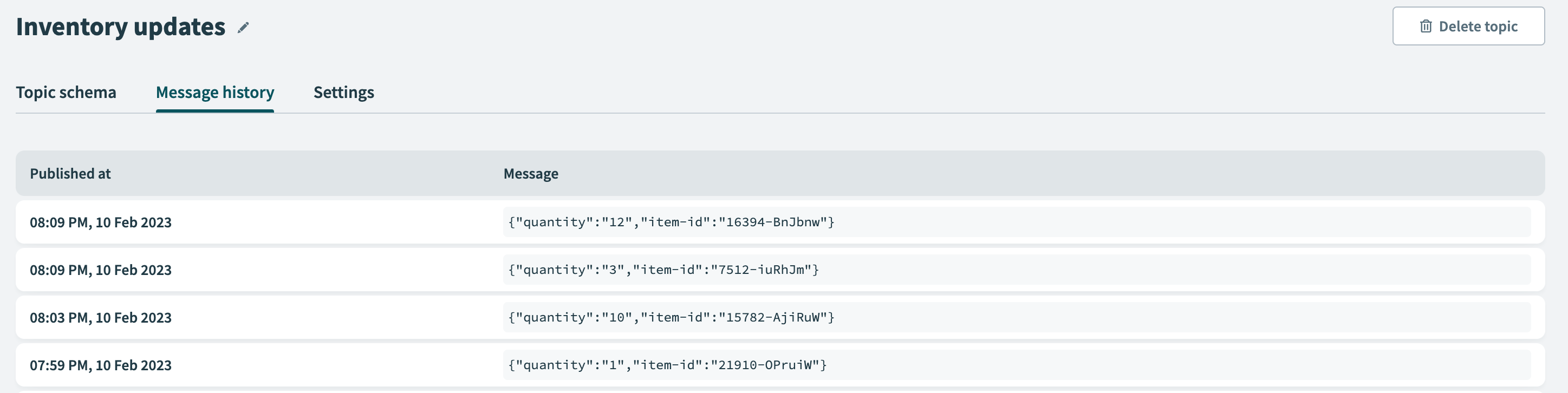Click the 08:03 PM, 10 Feb 2023 timestamp
Screen dimensions: 1568x393
tap(100, 318)
